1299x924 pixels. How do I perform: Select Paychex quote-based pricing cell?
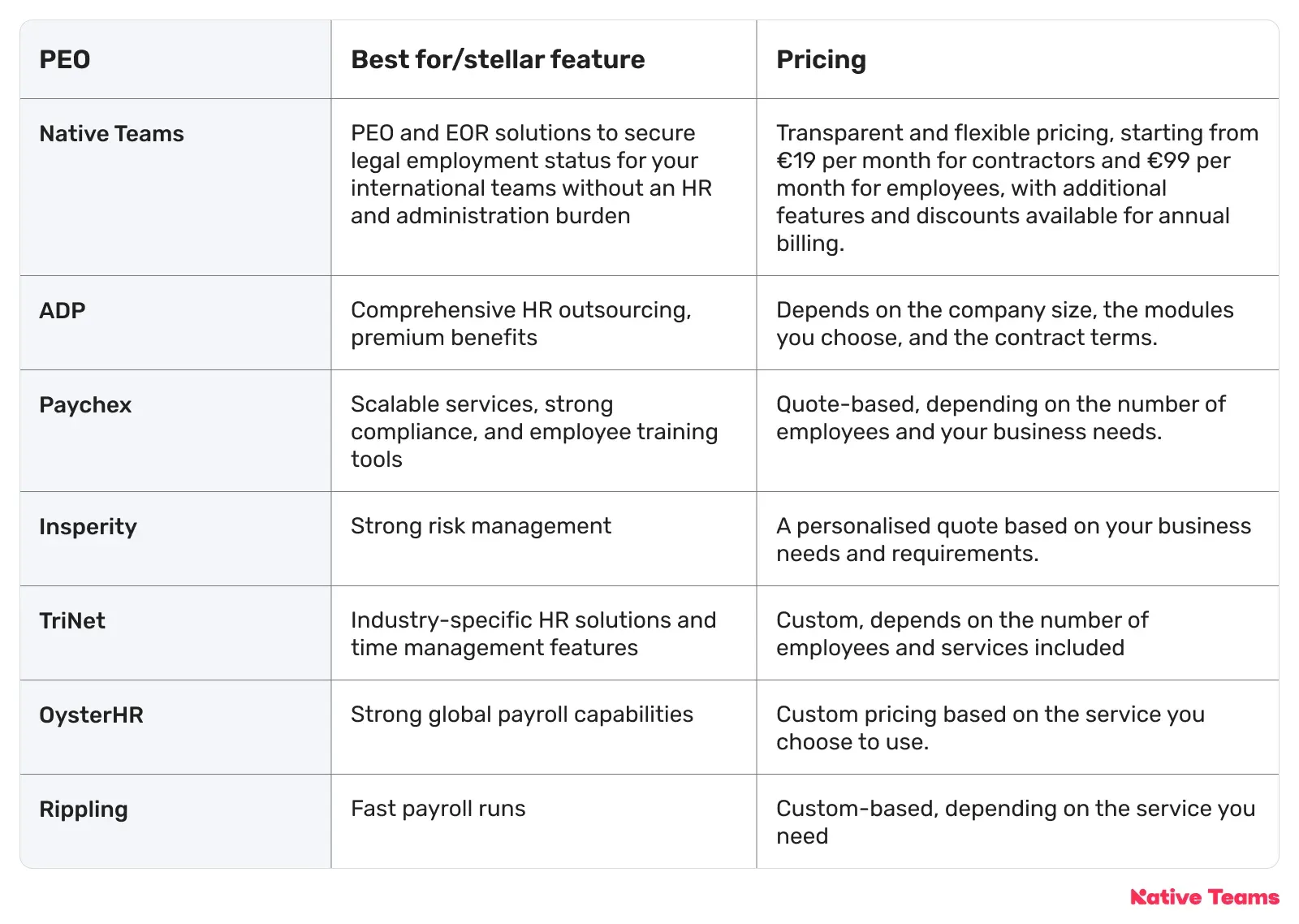[1001, 417]
